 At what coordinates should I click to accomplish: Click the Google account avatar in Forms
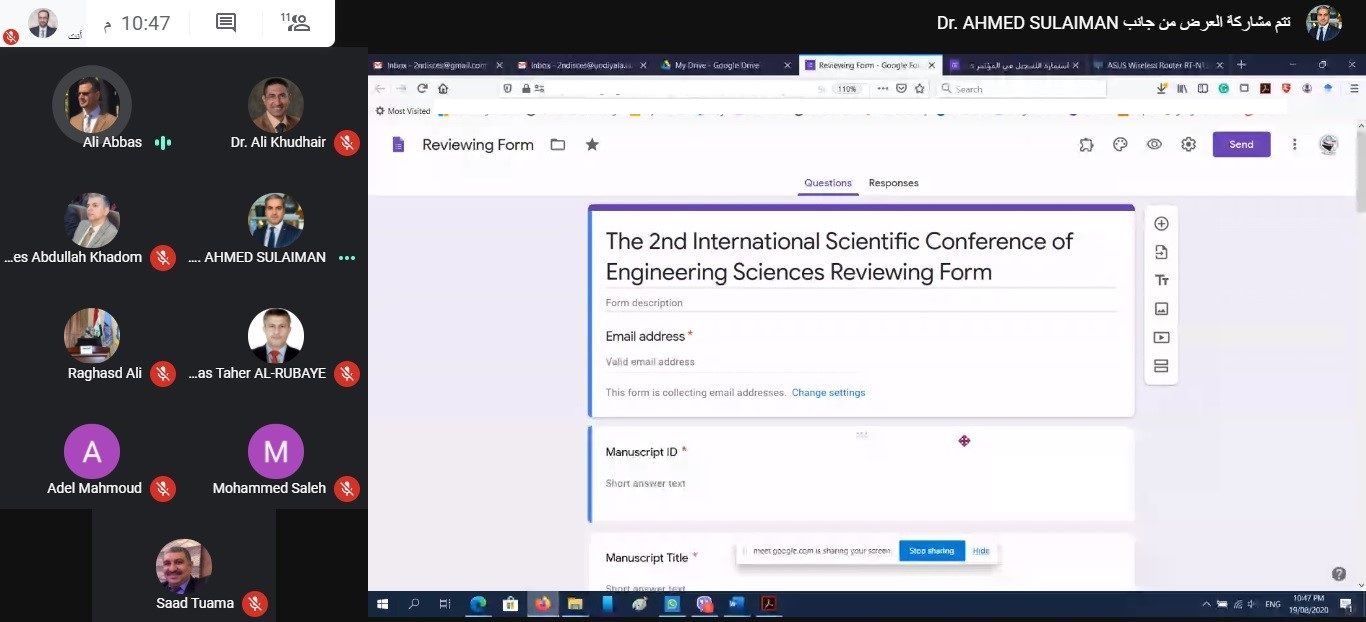[x=1328, y=145]
